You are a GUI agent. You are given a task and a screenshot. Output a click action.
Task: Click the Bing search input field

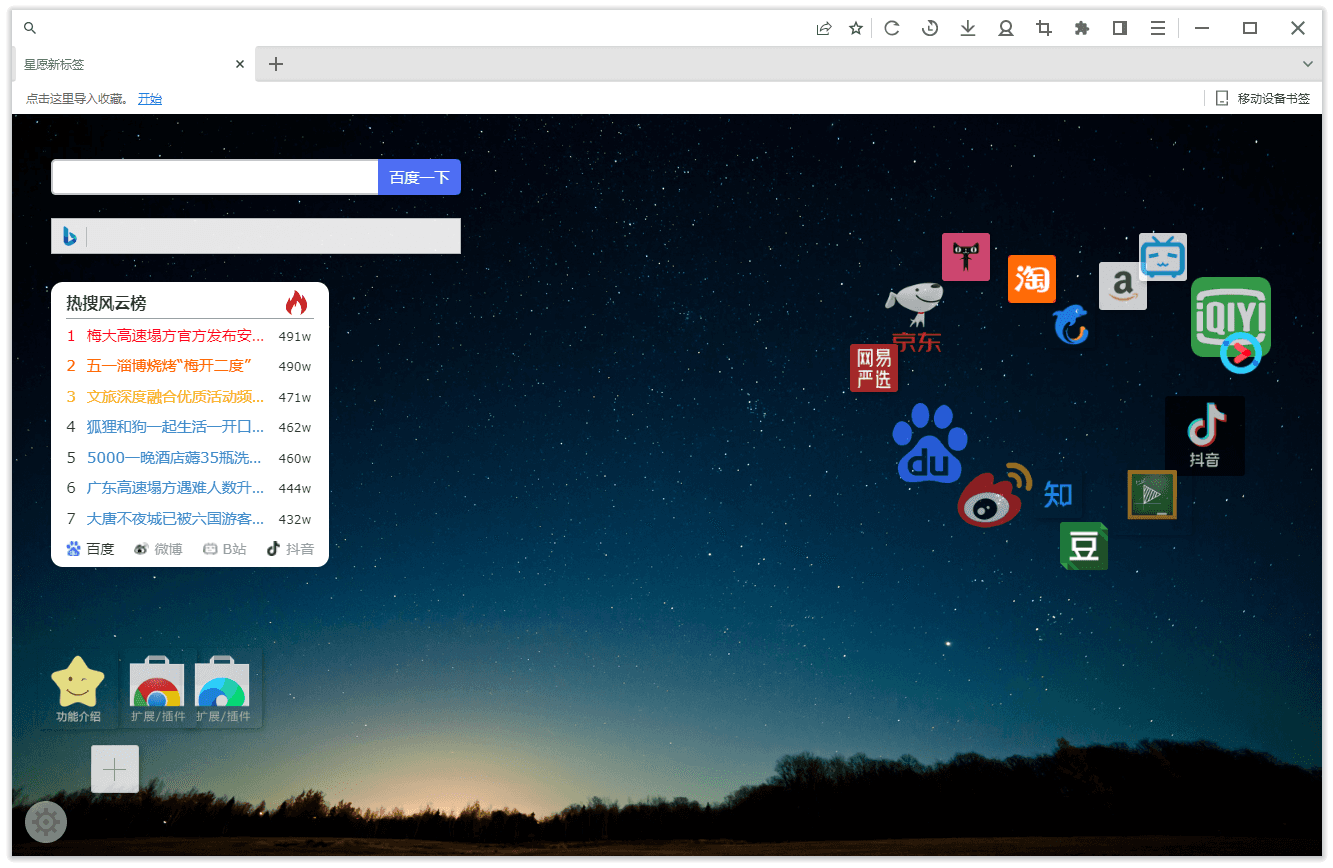(x=270, y=236)
